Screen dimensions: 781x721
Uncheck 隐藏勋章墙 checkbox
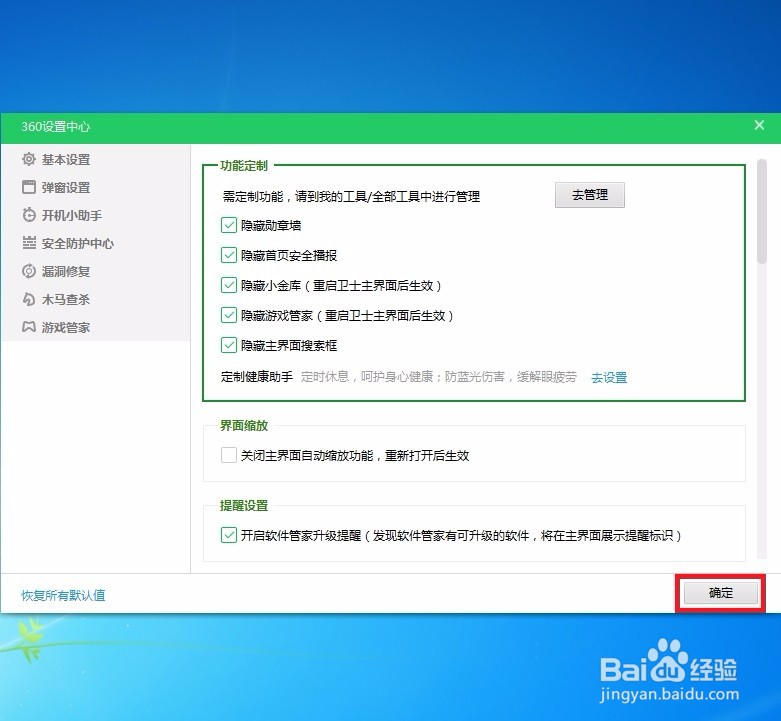click(229, 225)
